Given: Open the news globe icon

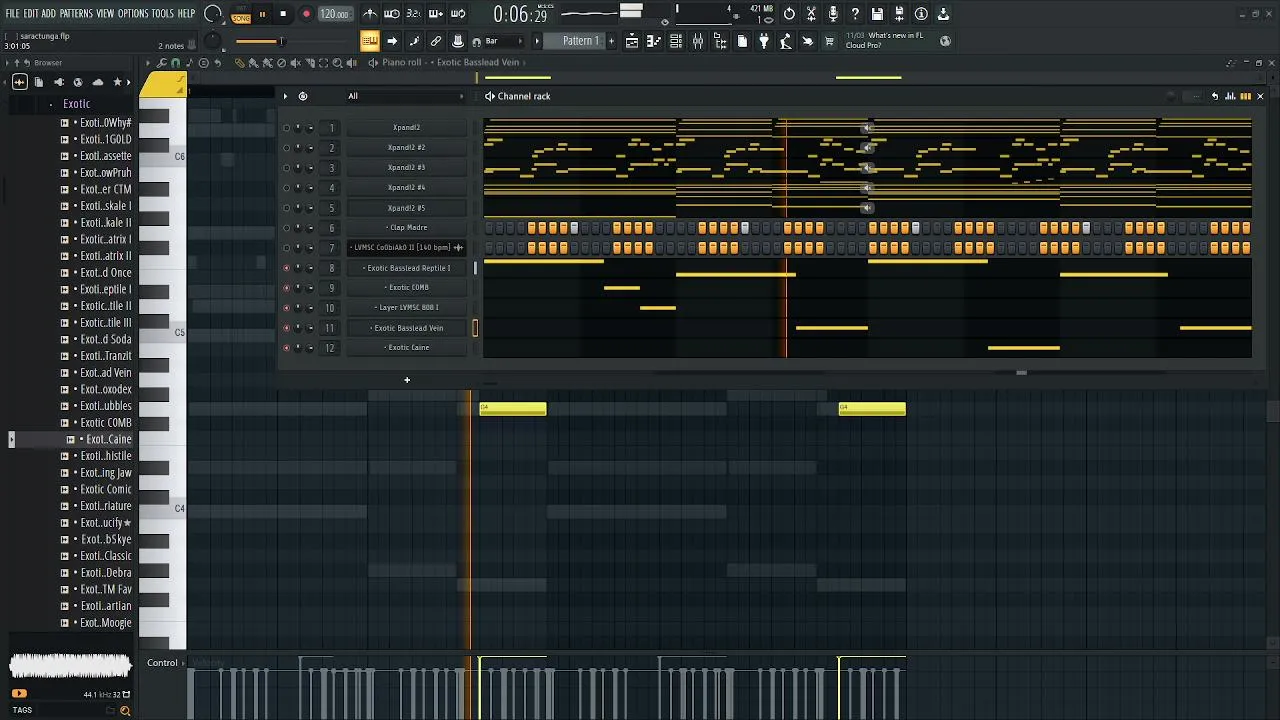Looking at the screenshot, I should coord(945,41).
